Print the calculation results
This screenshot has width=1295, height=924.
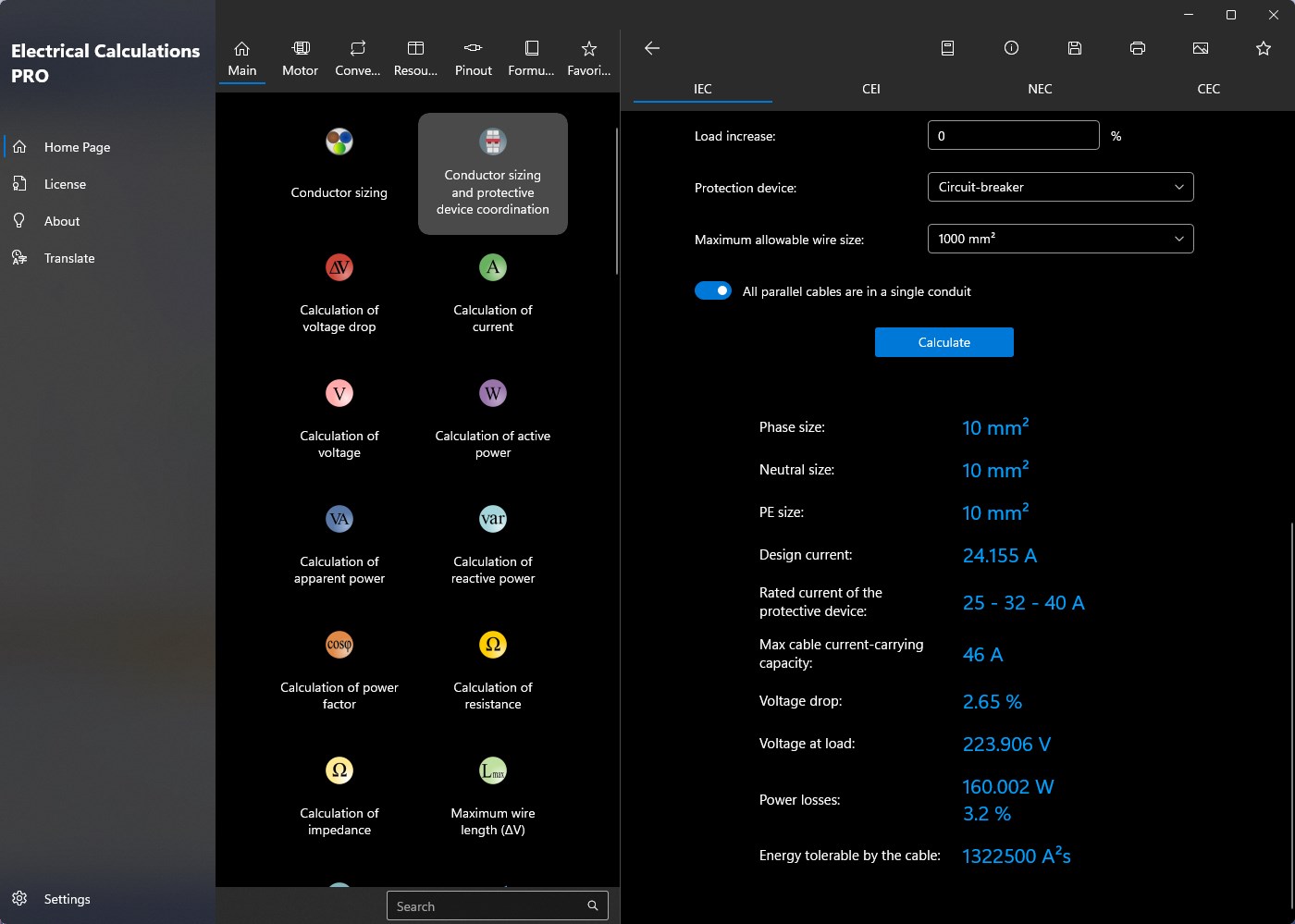pos(1138,48)
